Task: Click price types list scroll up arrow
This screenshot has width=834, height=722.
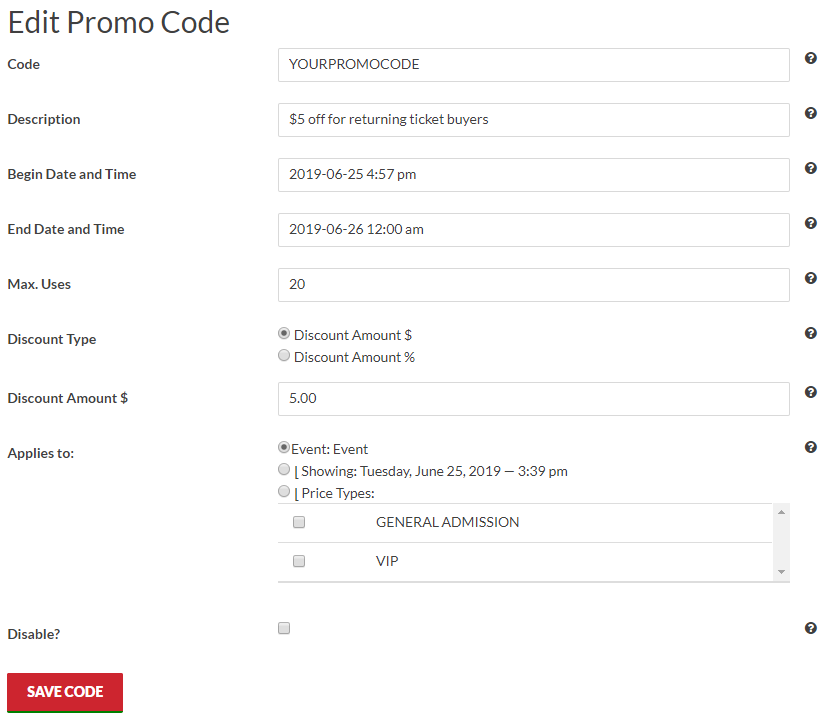Action: [x=781, y=512]
